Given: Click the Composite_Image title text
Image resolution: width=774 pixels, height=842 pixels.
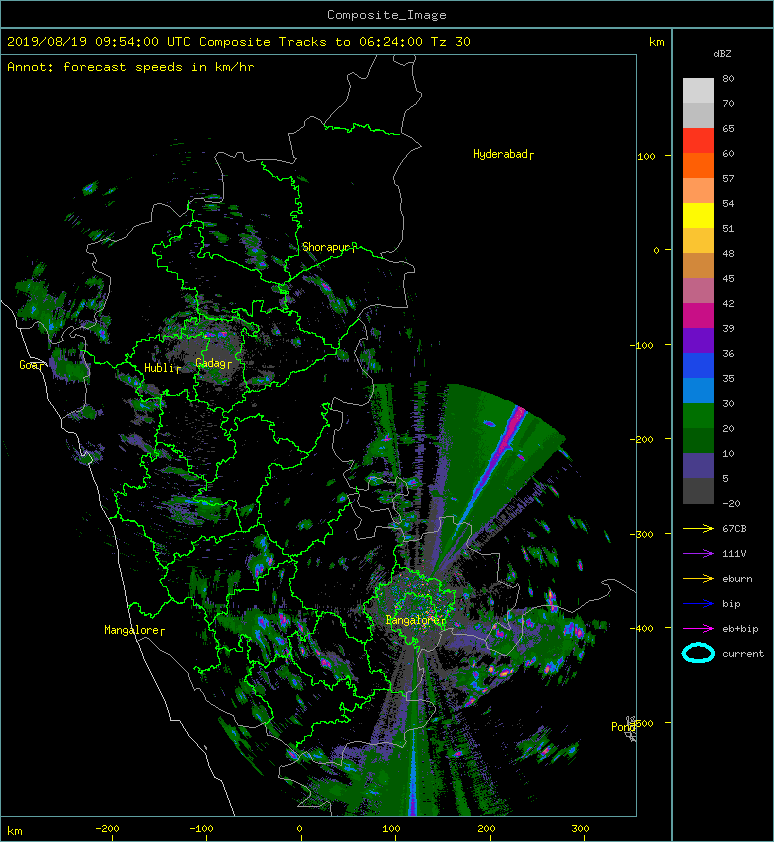Looking at the screenshot, I should click(x=387, y=15).
